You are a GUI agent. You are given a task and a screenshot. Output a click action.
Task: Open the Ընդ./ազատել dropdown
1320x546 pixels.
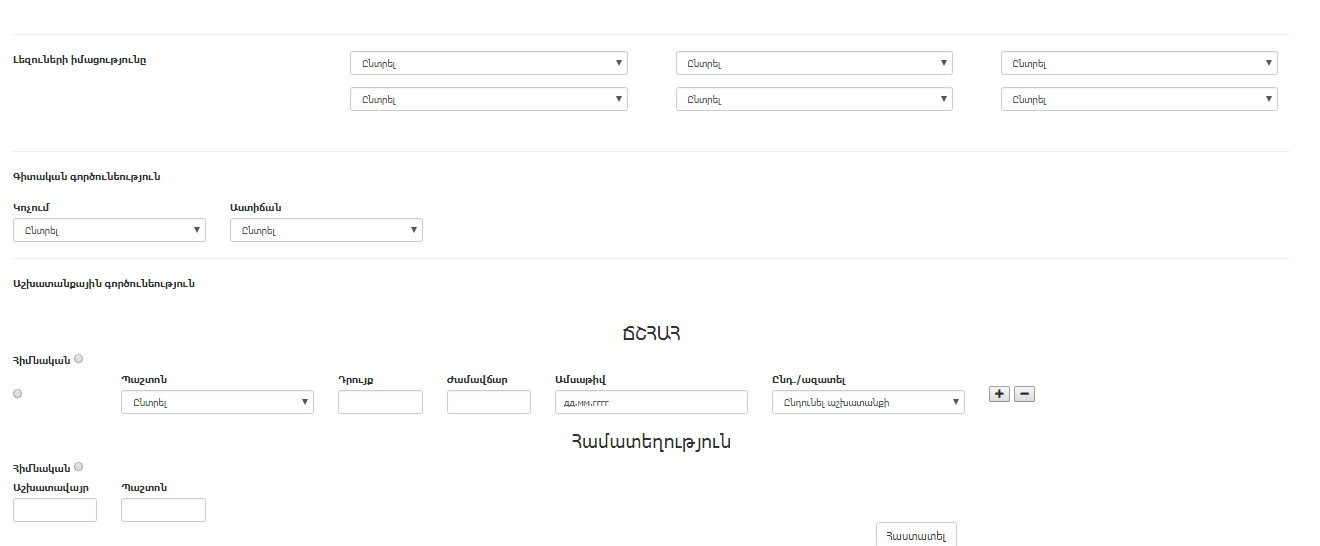click(868, 402)
